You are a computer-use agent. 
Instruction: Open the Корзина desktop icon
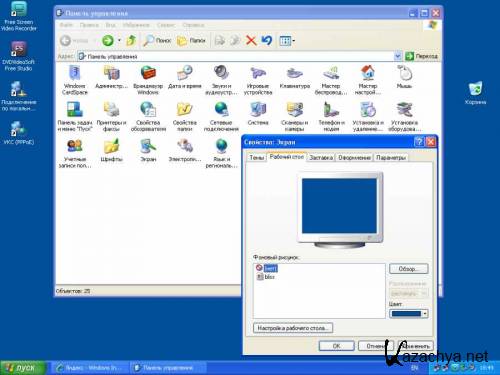click(x=475, y=93)
